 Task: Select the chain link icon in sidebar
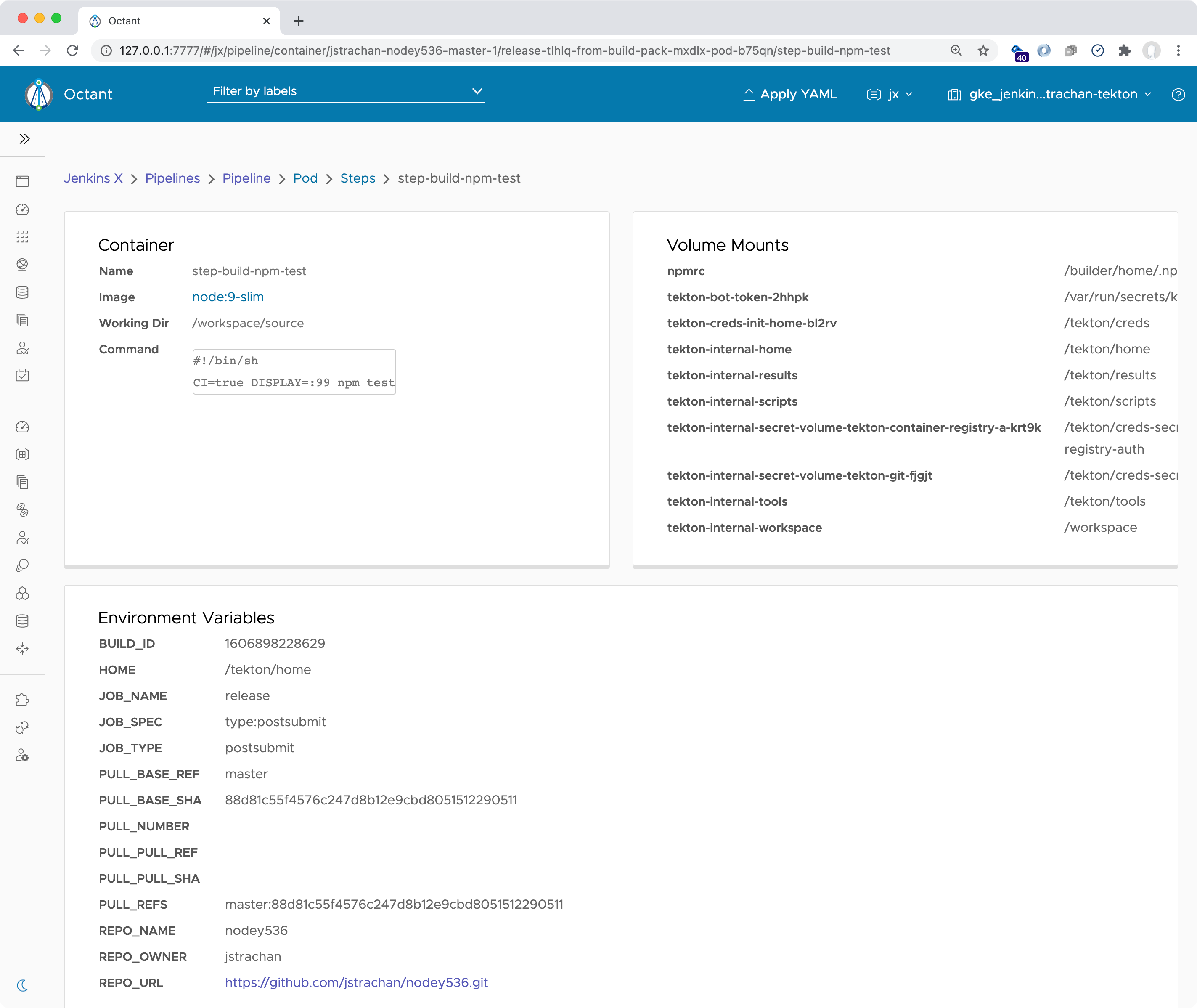pos(22,510)
